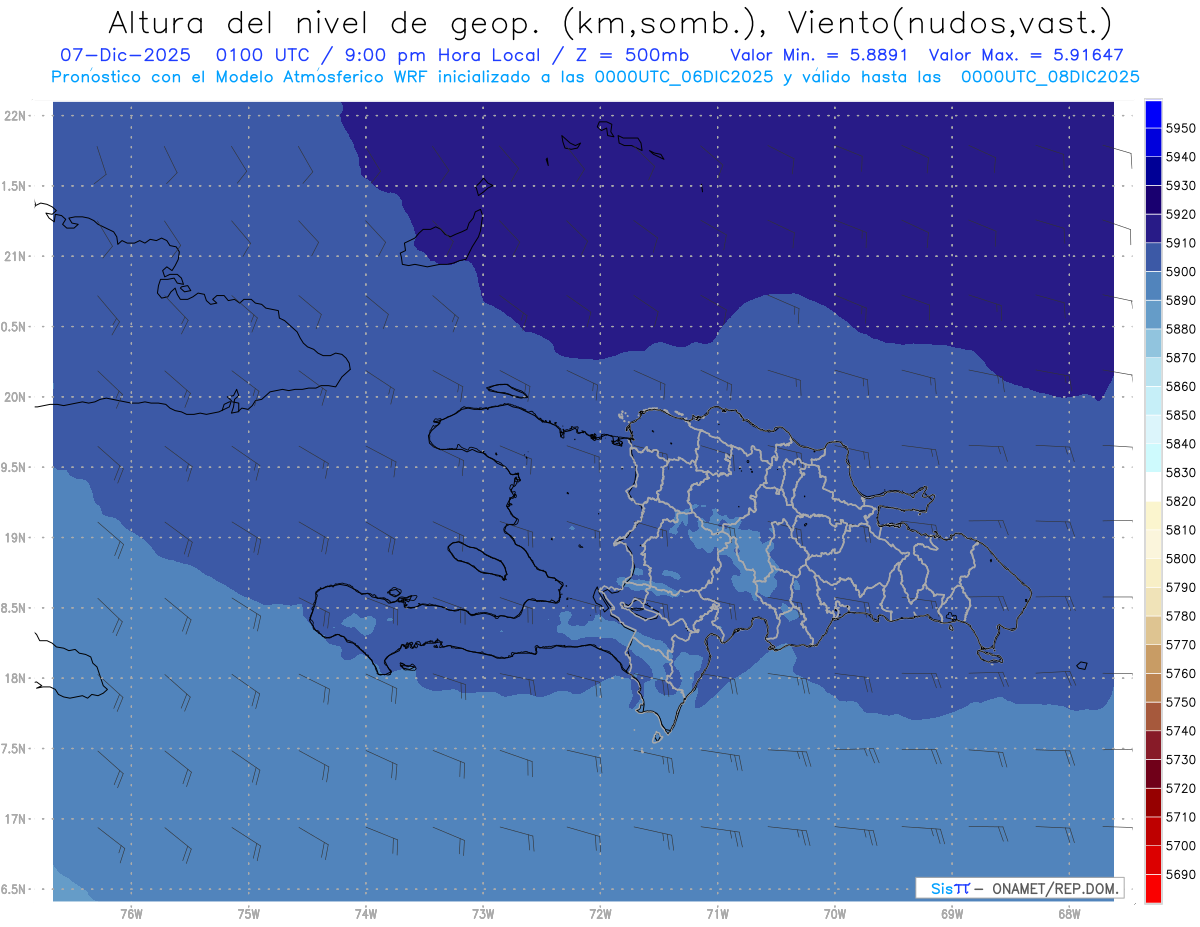Click the legend value '5690'
Viewport: 1200px width, 927px height.
(x=1180, y=874)
